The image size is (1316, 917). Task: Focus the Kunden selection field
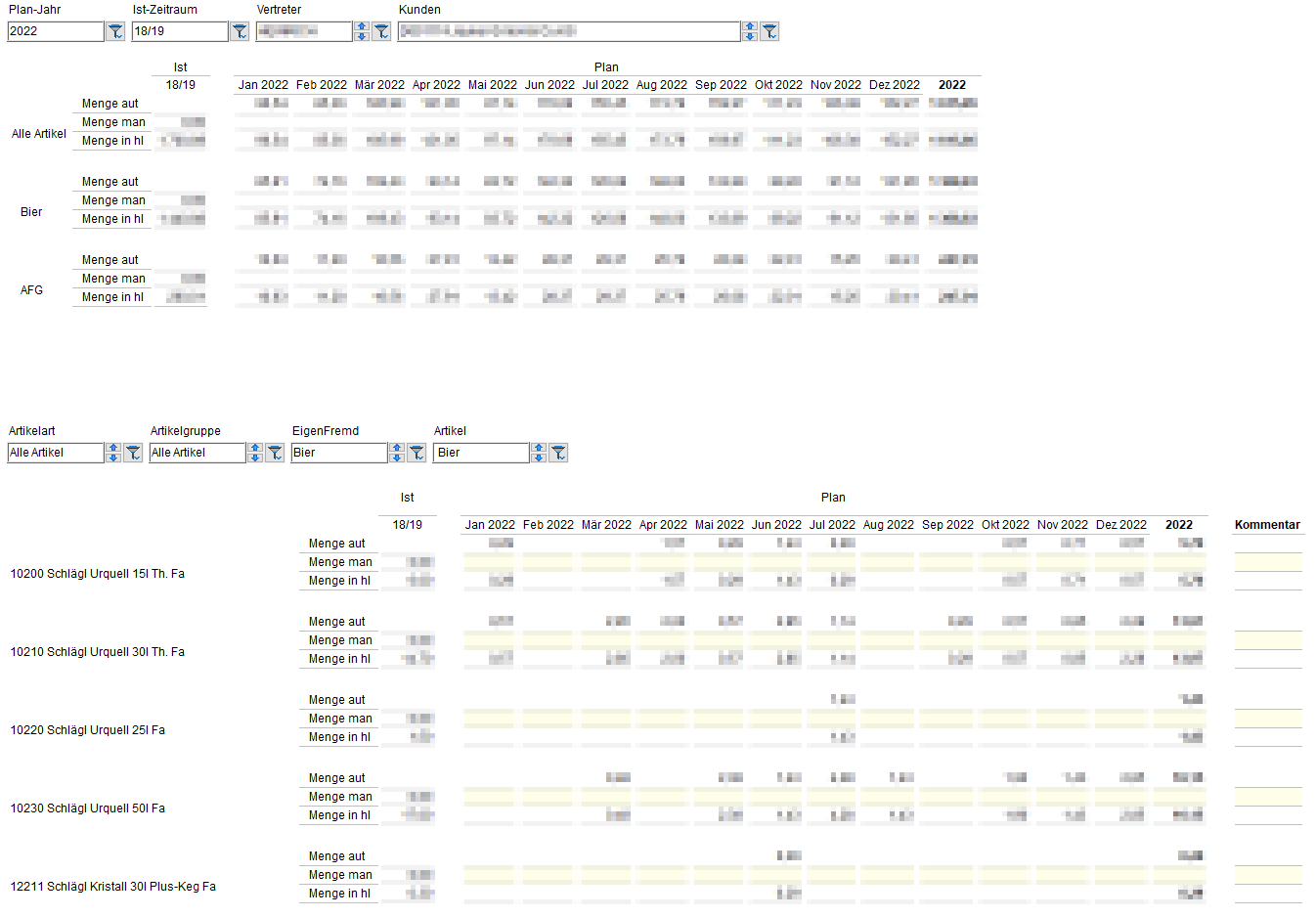pos(568,31)
